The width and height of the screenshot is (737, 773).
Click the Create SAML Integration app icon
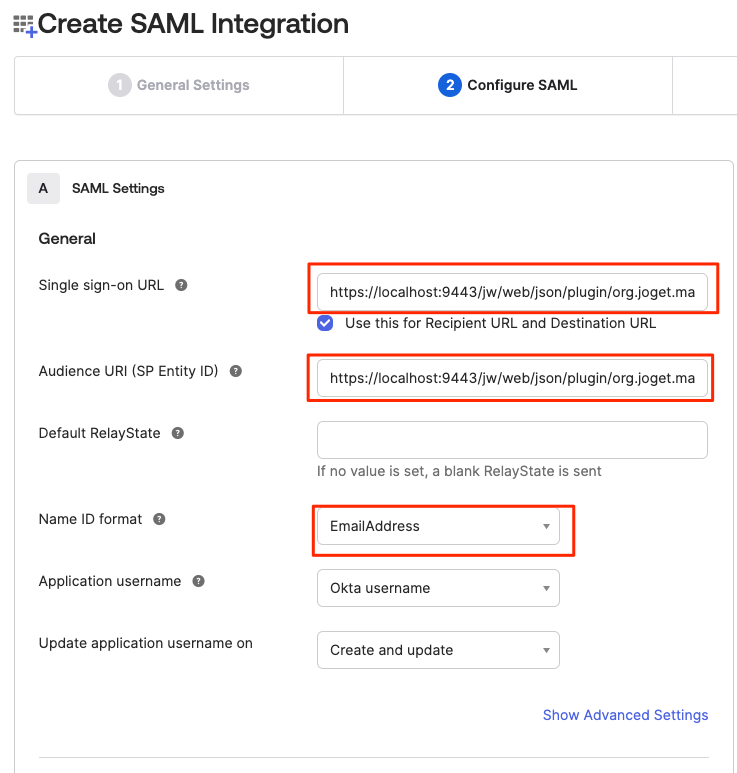coord(24,25)
